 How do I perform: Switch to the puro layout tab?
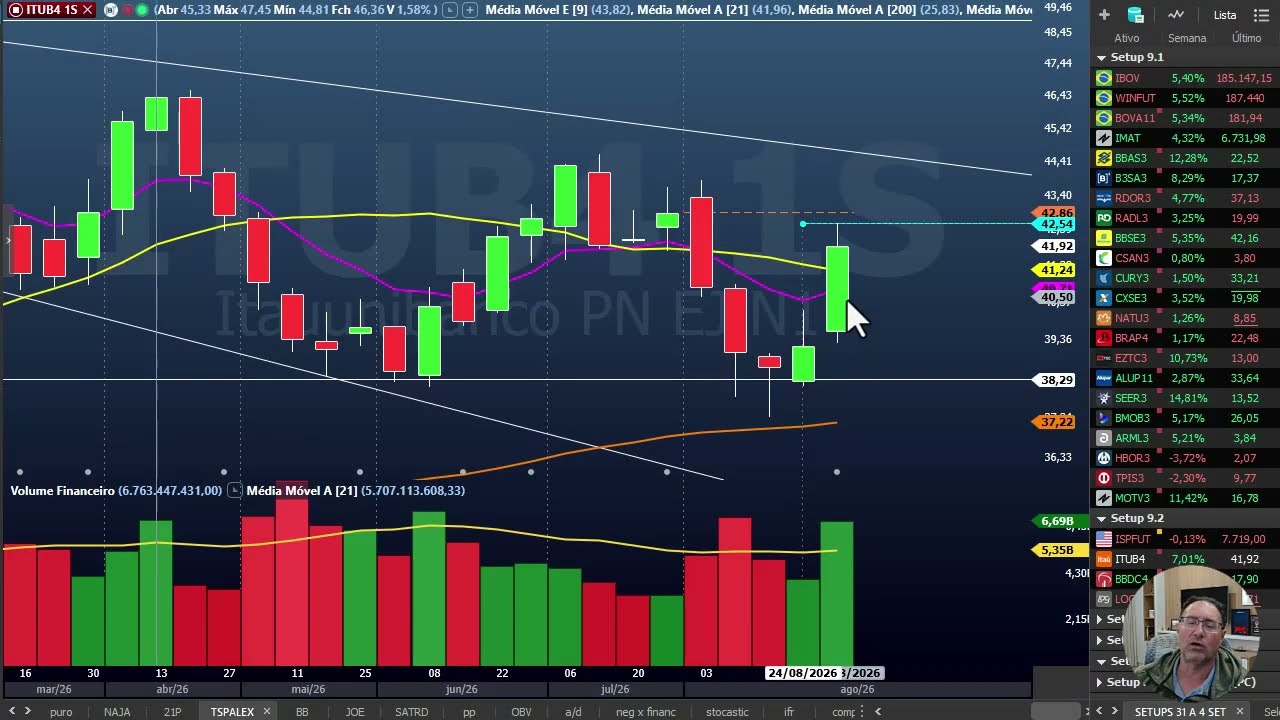tap(61, 712)
